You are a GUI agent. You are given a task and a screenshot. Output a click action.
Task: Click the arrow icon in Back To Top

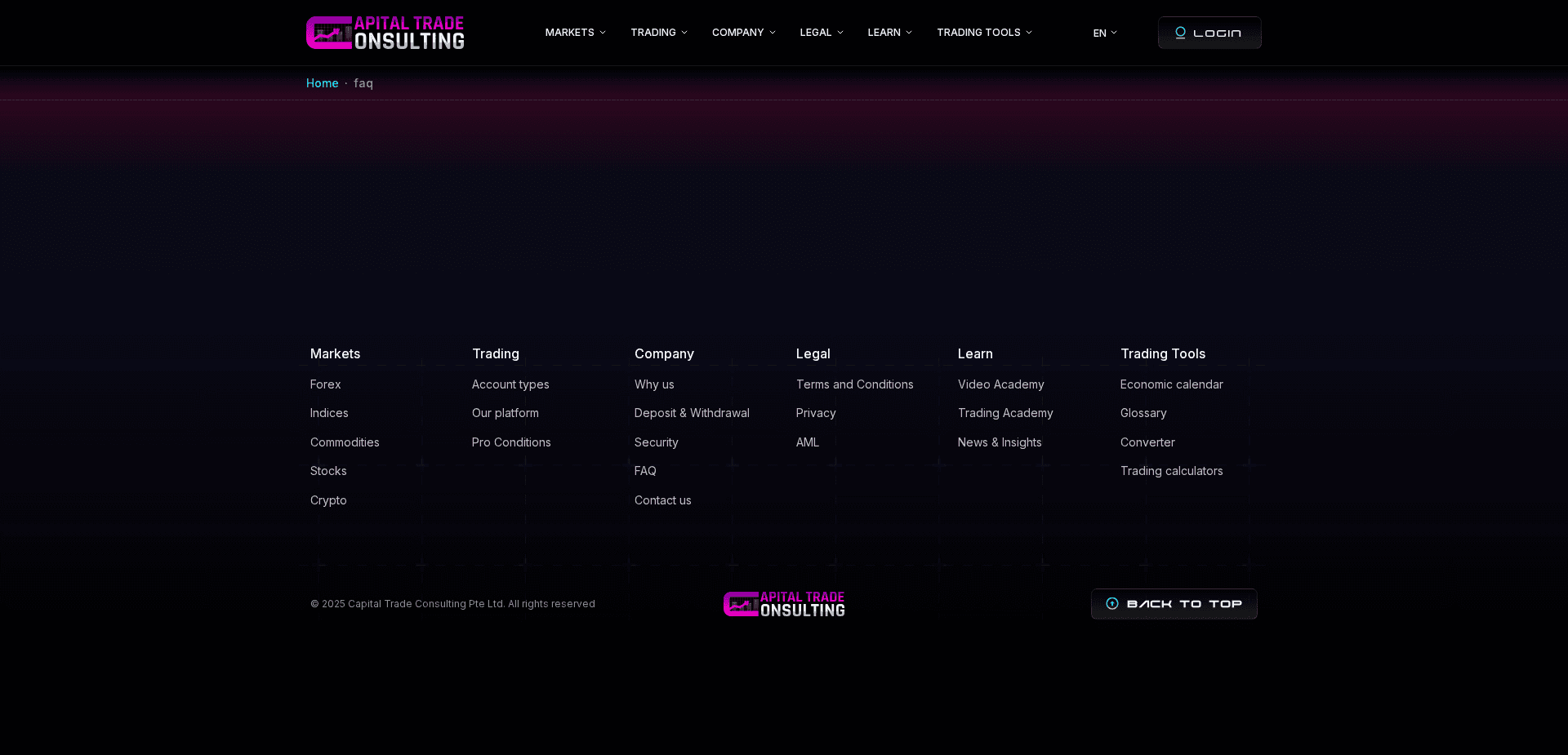click(x=1111, y=604)
